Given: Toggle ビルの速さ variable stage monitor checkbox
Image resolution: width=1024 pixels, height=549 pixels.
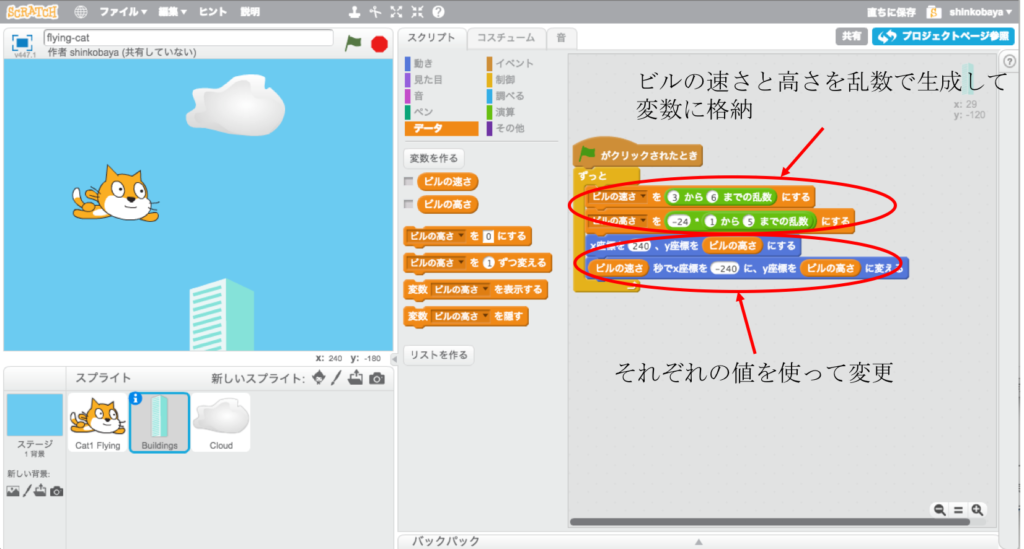Looking at the screenshot, I should tap(409, 181).
